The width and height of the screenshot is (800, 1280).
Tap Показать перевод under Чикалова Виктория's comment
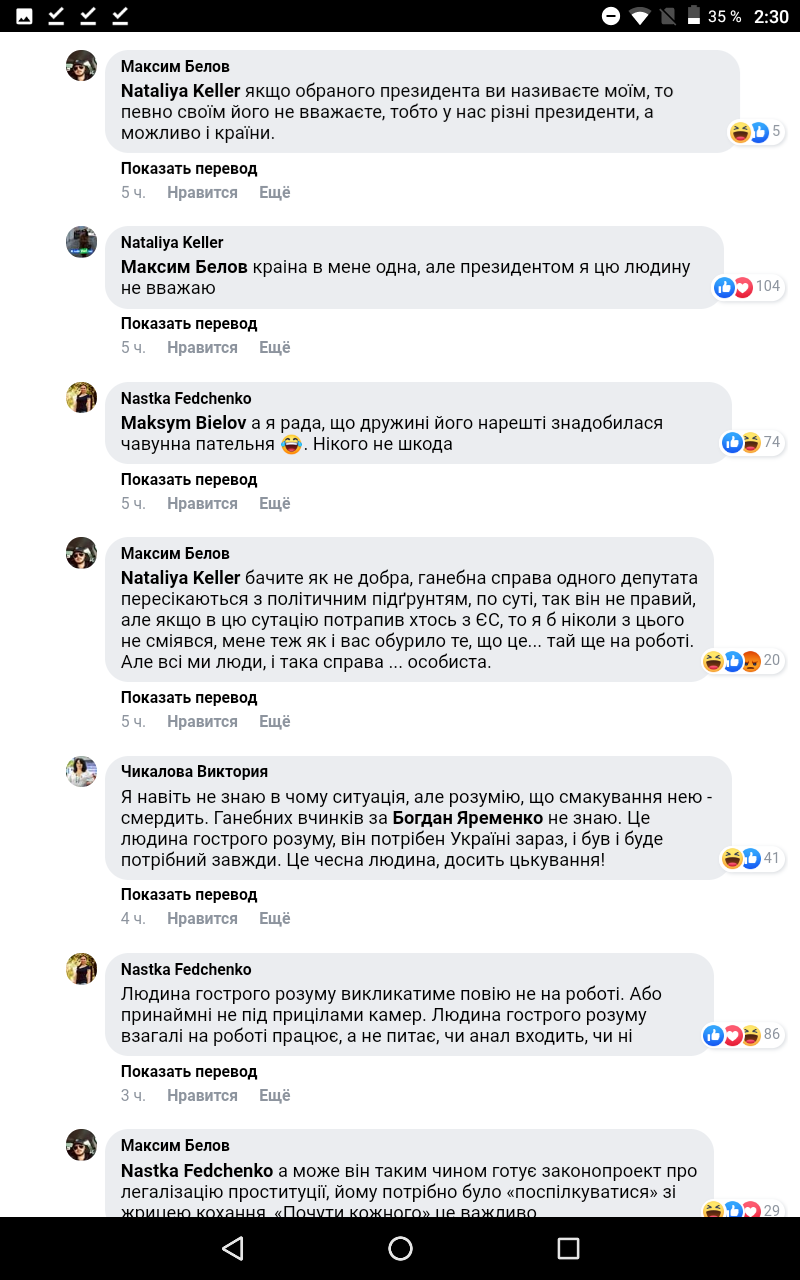pos(189,895)
